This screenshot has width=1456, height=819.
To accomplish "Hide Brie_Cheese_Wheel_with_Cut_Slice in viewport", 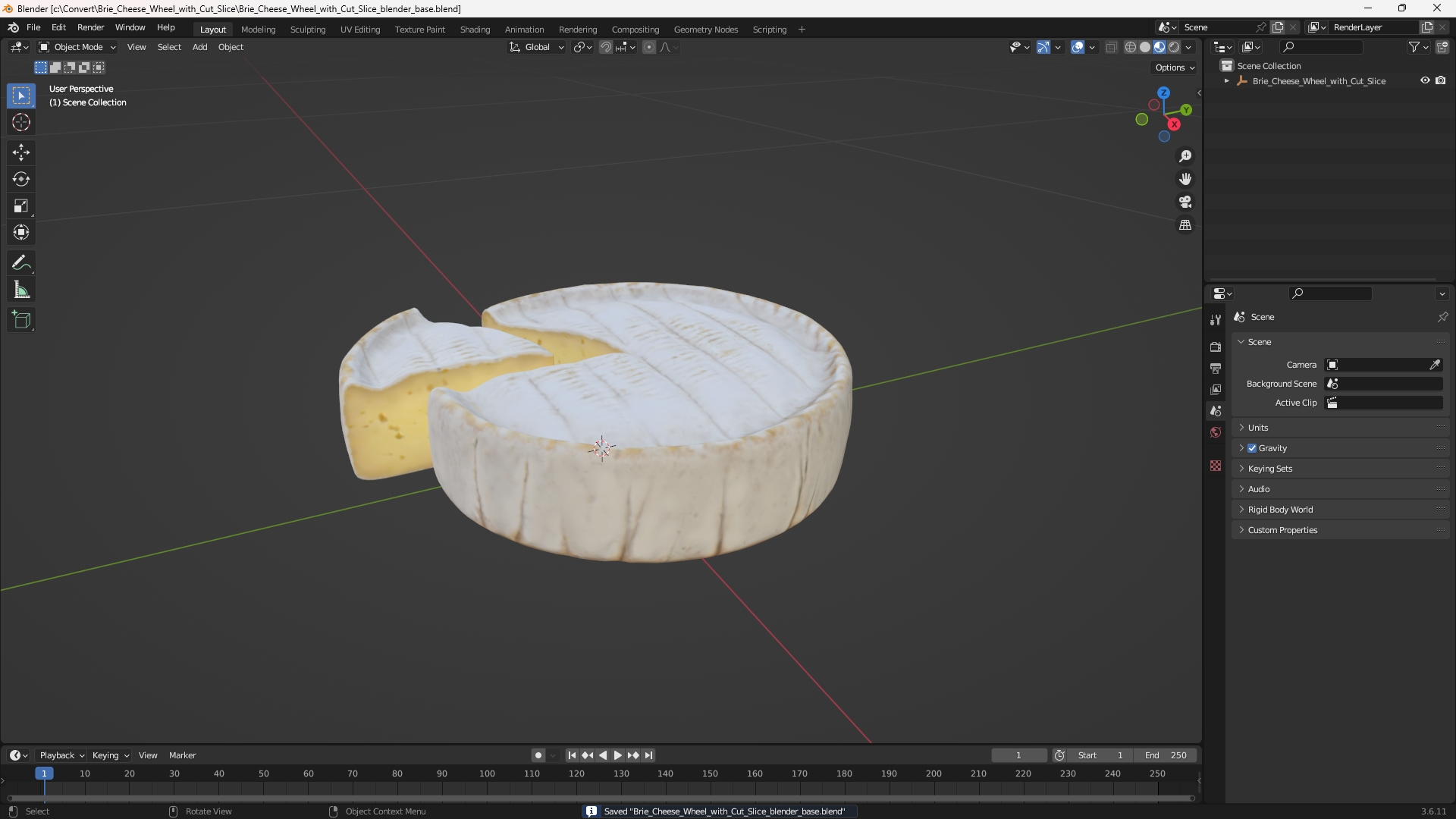I will (x=1425, y=80).
